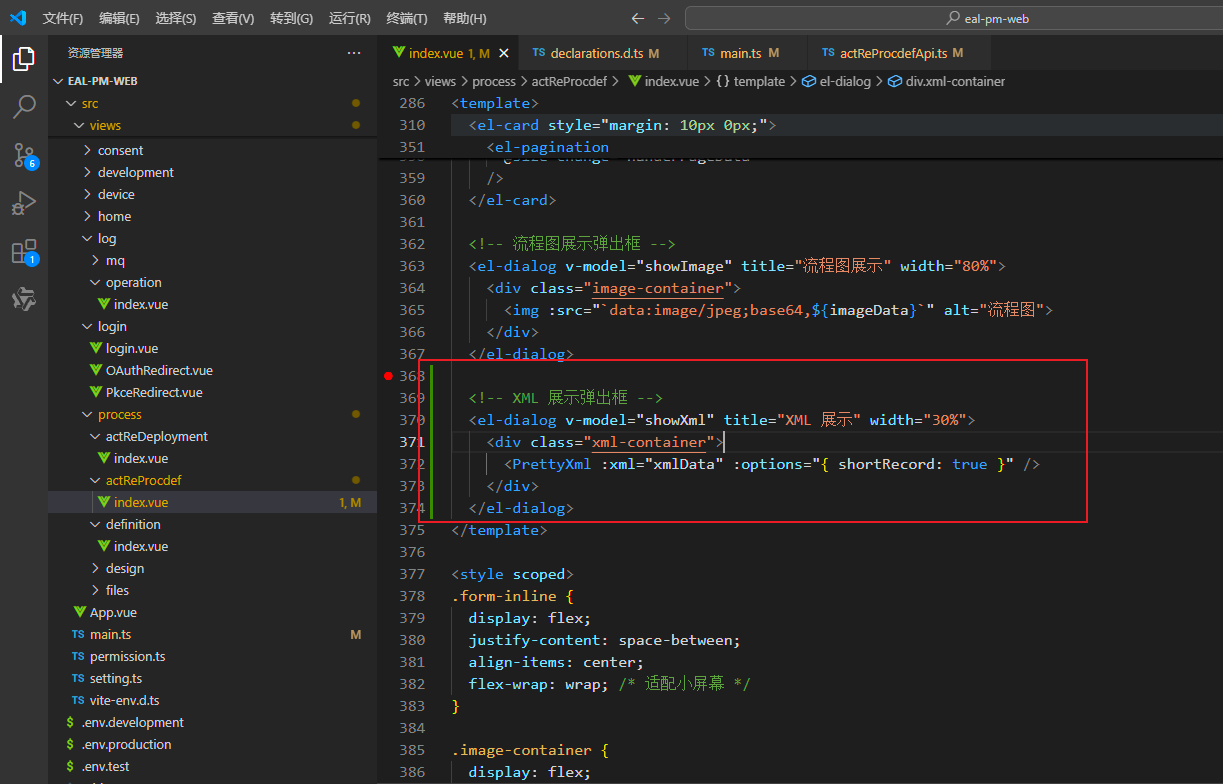Open PkceRedirect.vue file
1223x784 pixels.
point(212,392)
